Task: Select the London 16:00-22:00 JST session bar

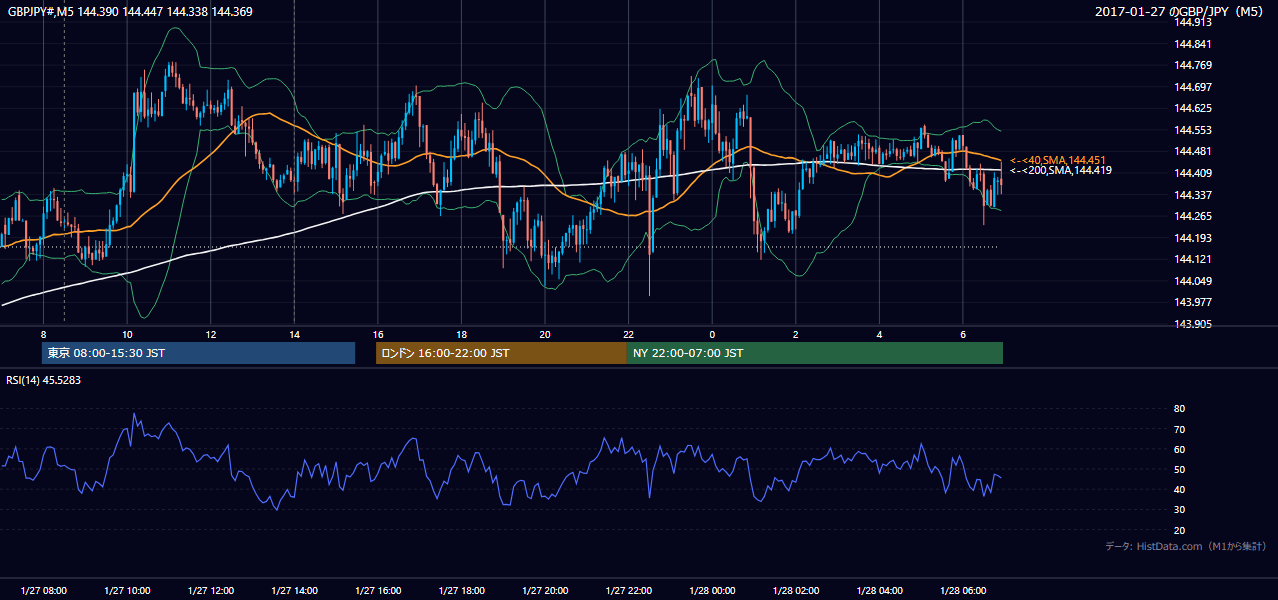Action: pos(501,353)
